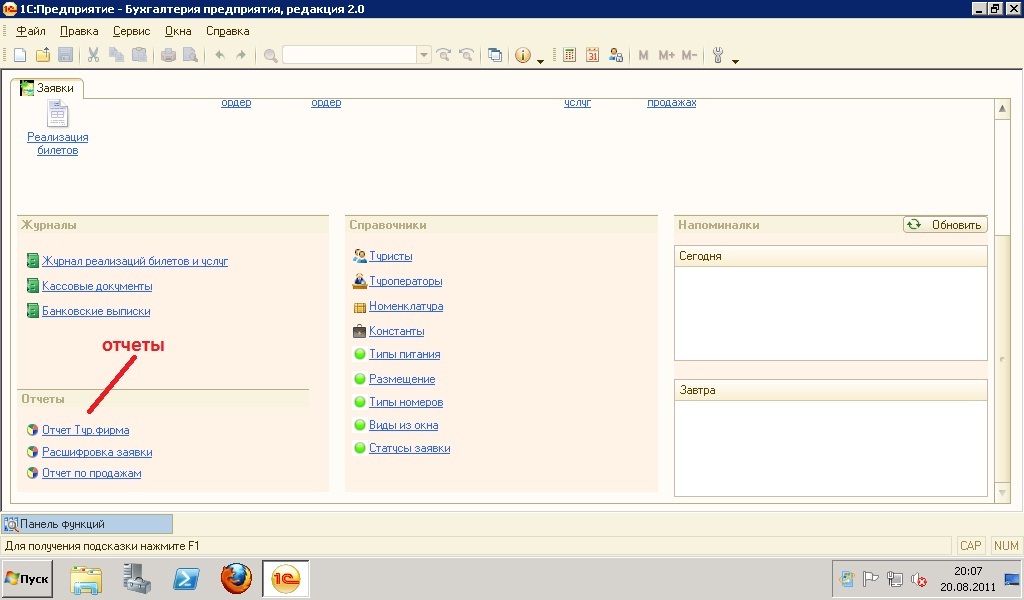Click the New document toolbar icon

click(x=20, y=55)
